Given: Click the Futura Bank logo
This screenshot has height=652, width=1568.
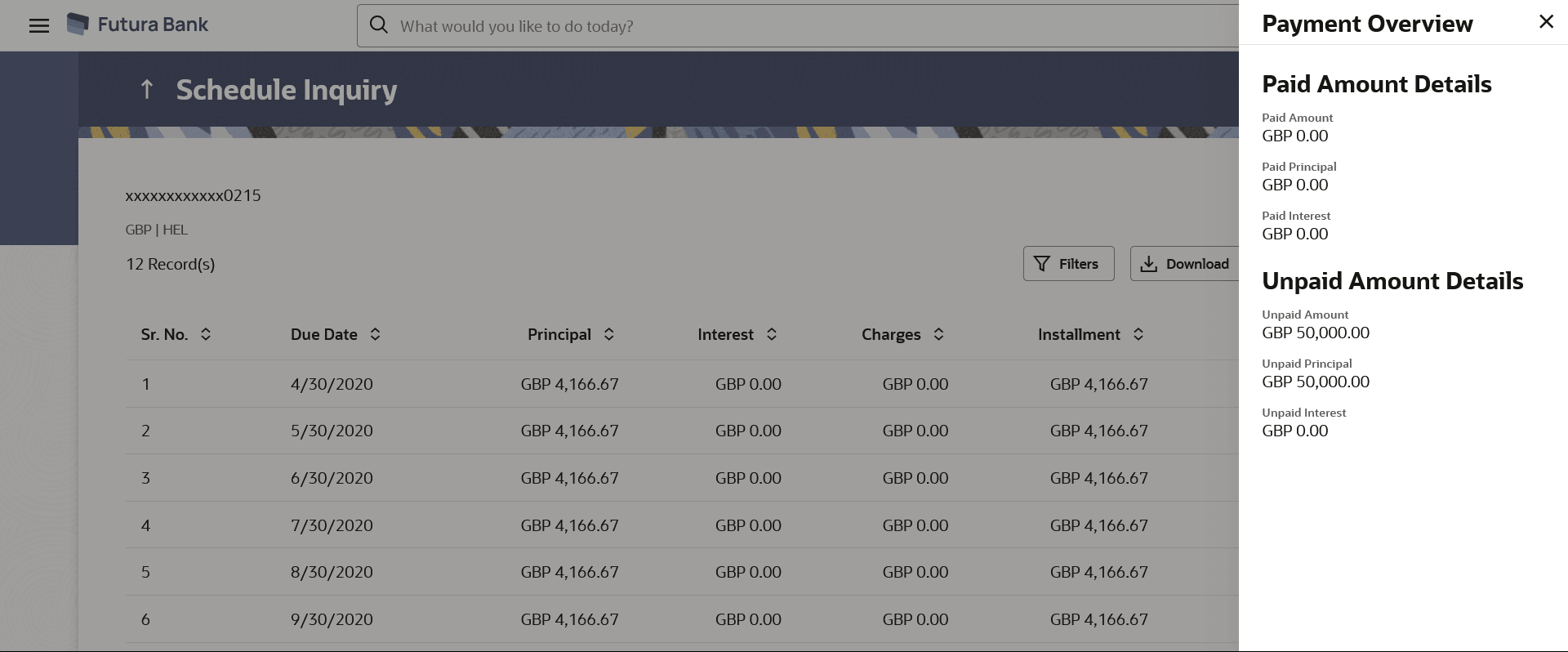Looking at the screenshot, I should coord(137,25).
